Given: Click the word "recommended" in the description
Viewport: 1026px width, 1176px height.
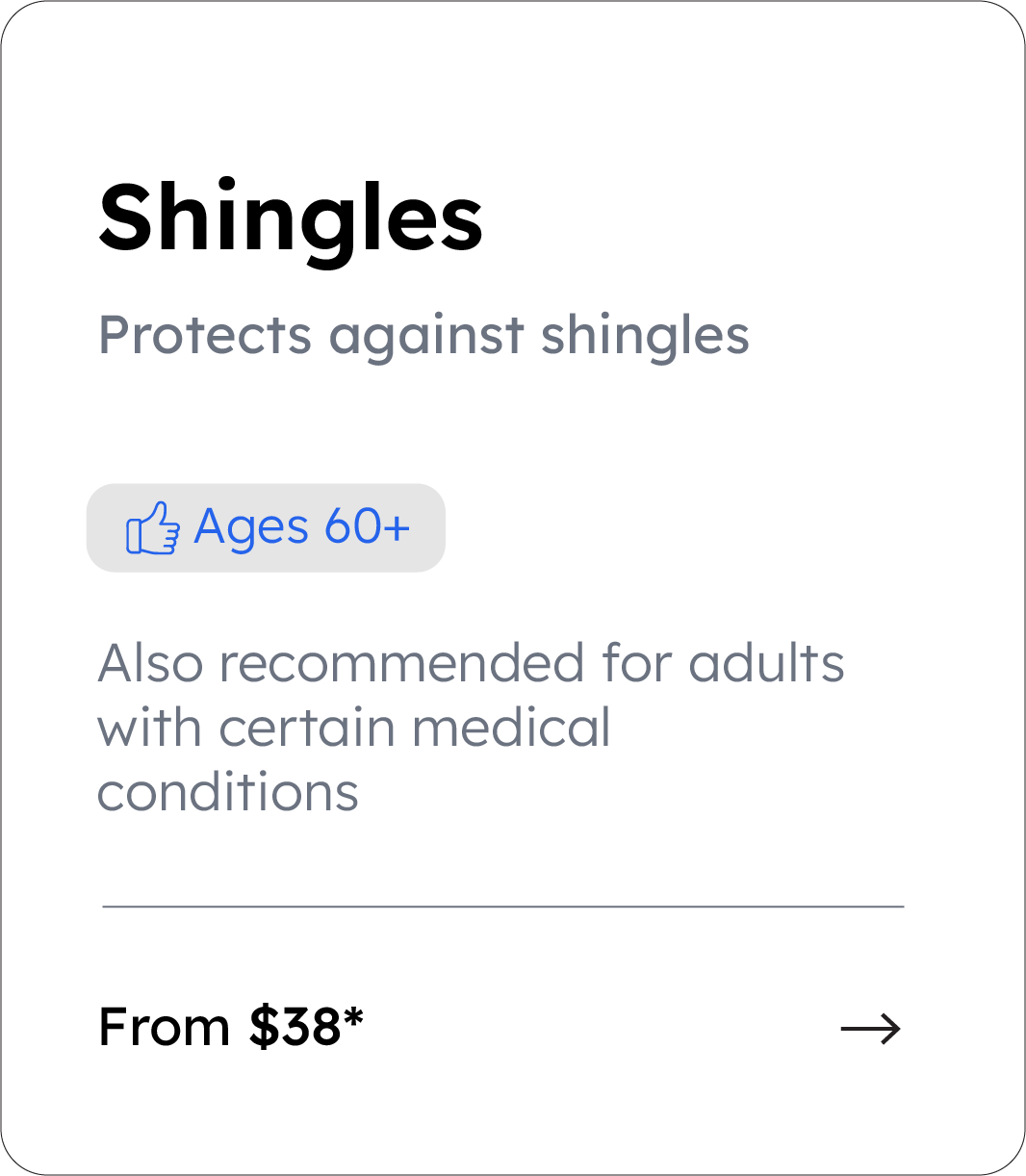Looking at the screenshot, I should [x=401, y=664].
